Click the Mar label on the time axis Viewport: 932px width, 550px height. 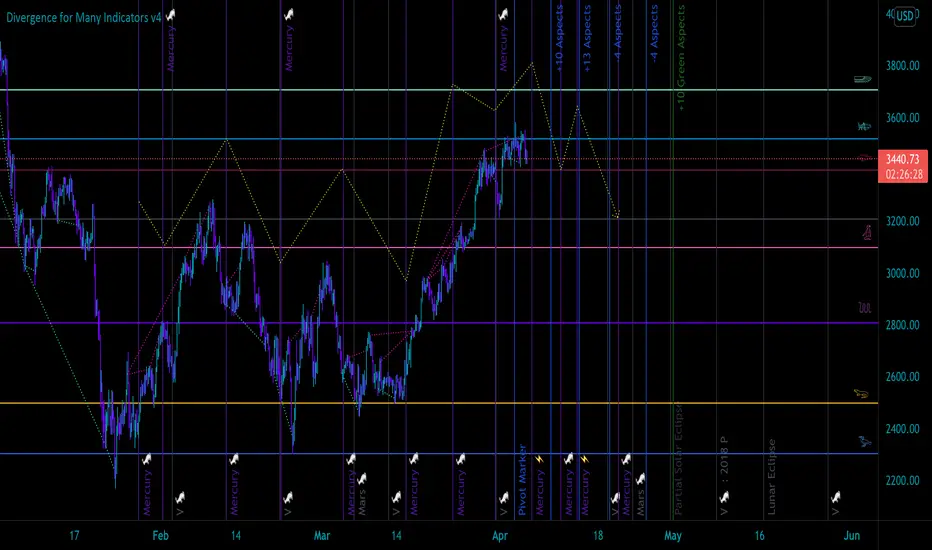click(322, 535)
